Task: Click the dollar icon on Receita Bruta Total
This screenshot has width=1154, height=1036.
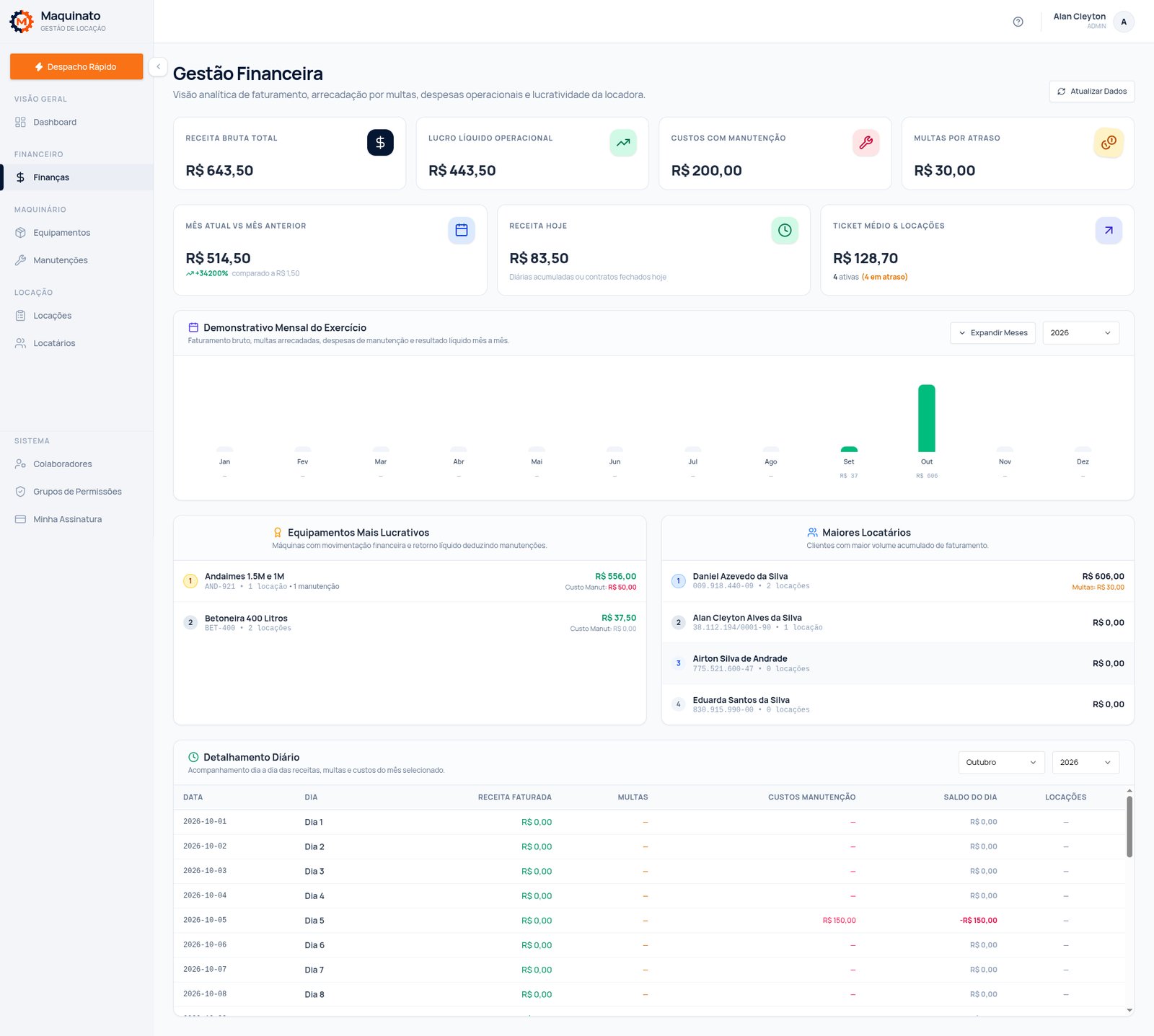Action: (380, 143)
